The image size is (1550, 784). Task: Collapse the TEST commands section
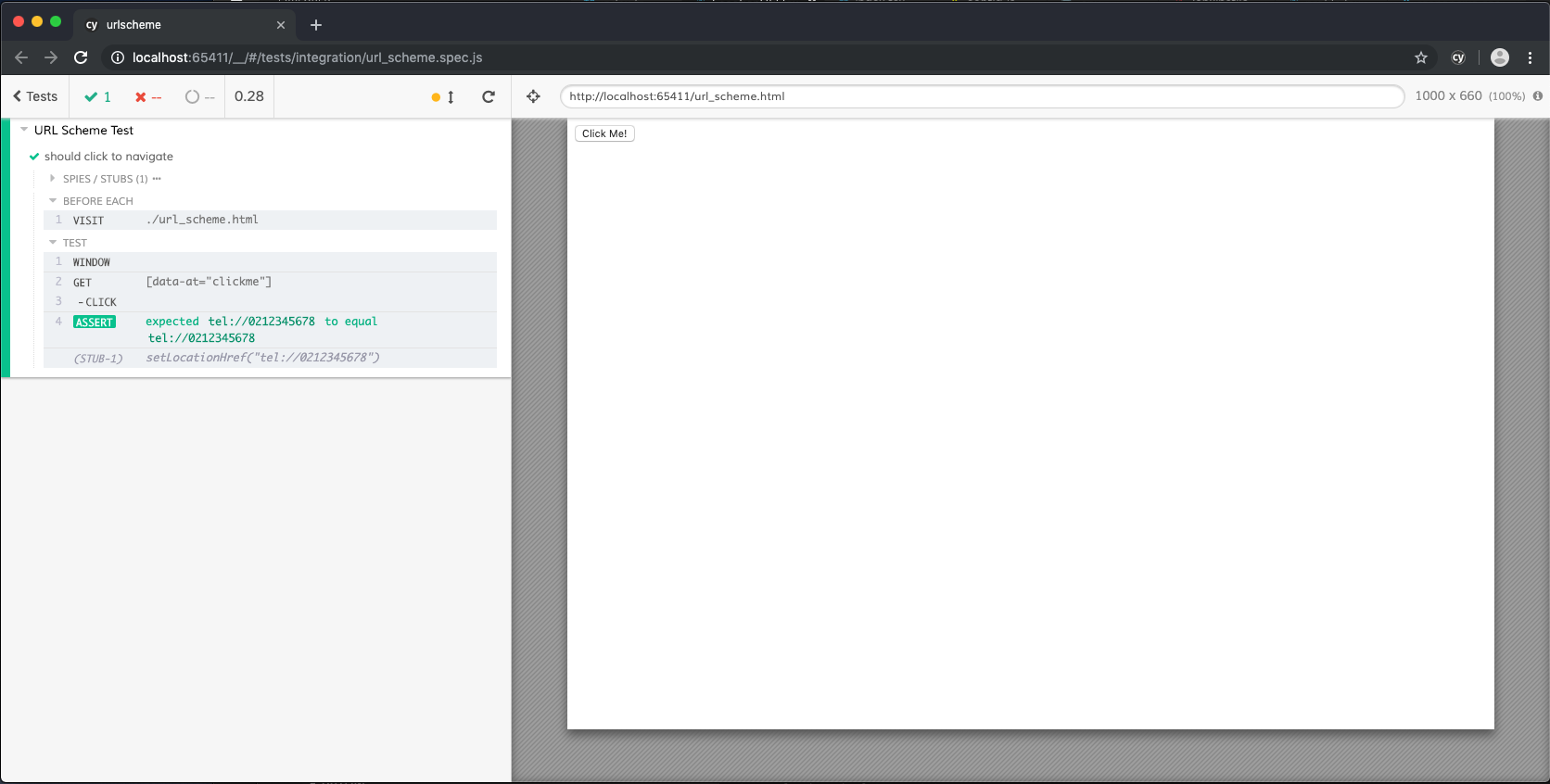click(x=69, y=243)
